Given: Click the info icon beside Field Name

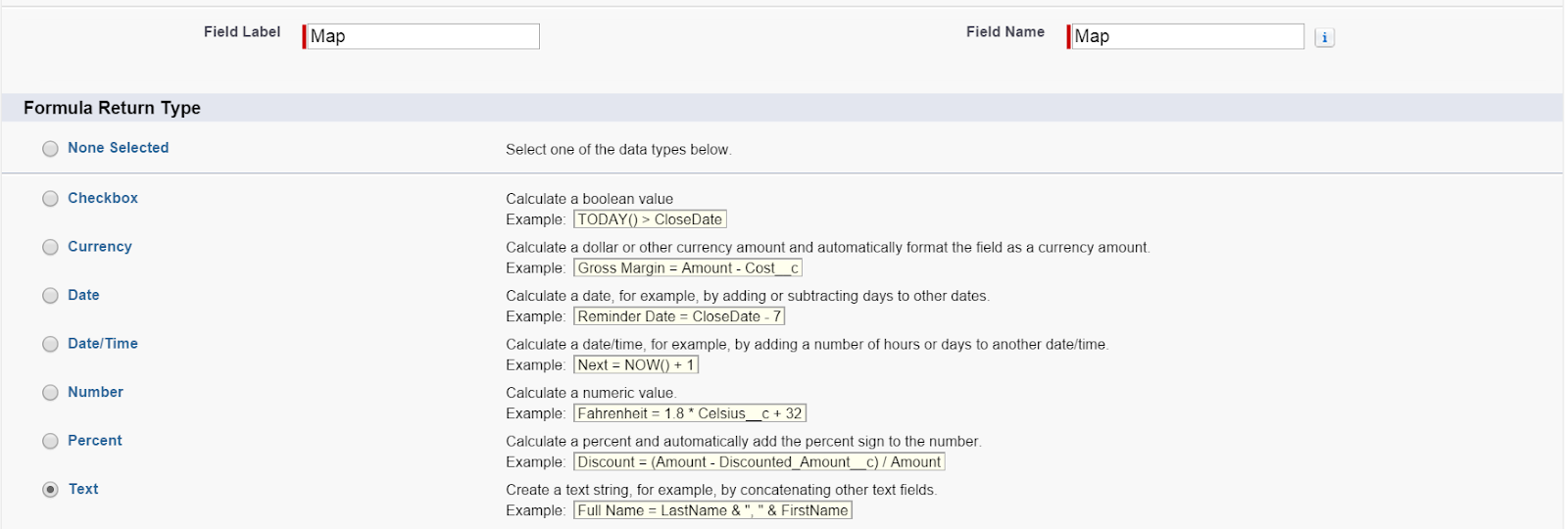Looking at the screenshot, I should 1324,37.
